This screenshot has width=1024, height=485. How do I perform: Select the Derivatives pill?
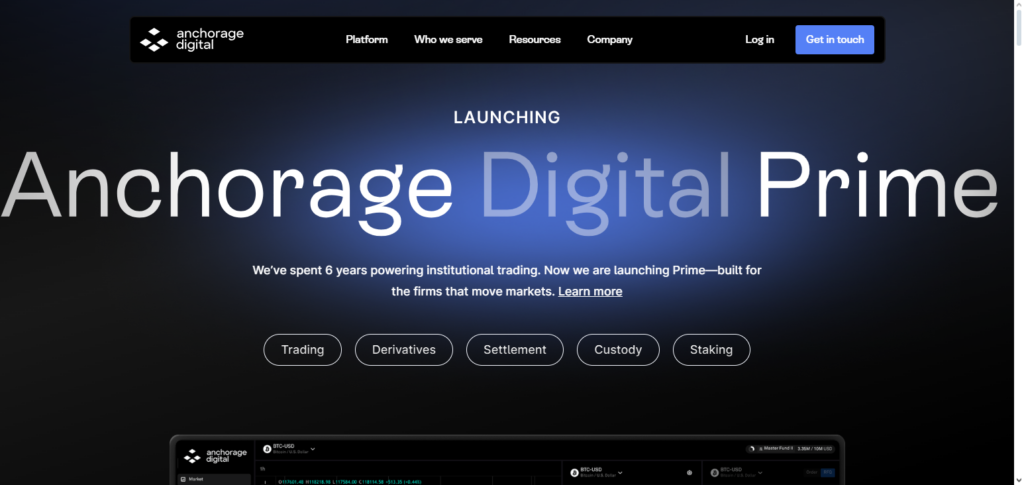click(x=404, y=350)
